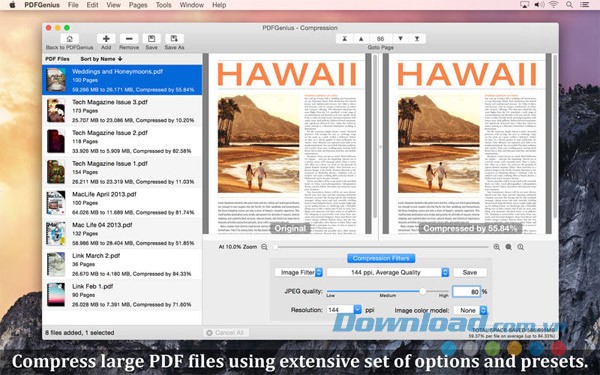
Task: Open the Apple menu
Action: click(x=12, y=5)
